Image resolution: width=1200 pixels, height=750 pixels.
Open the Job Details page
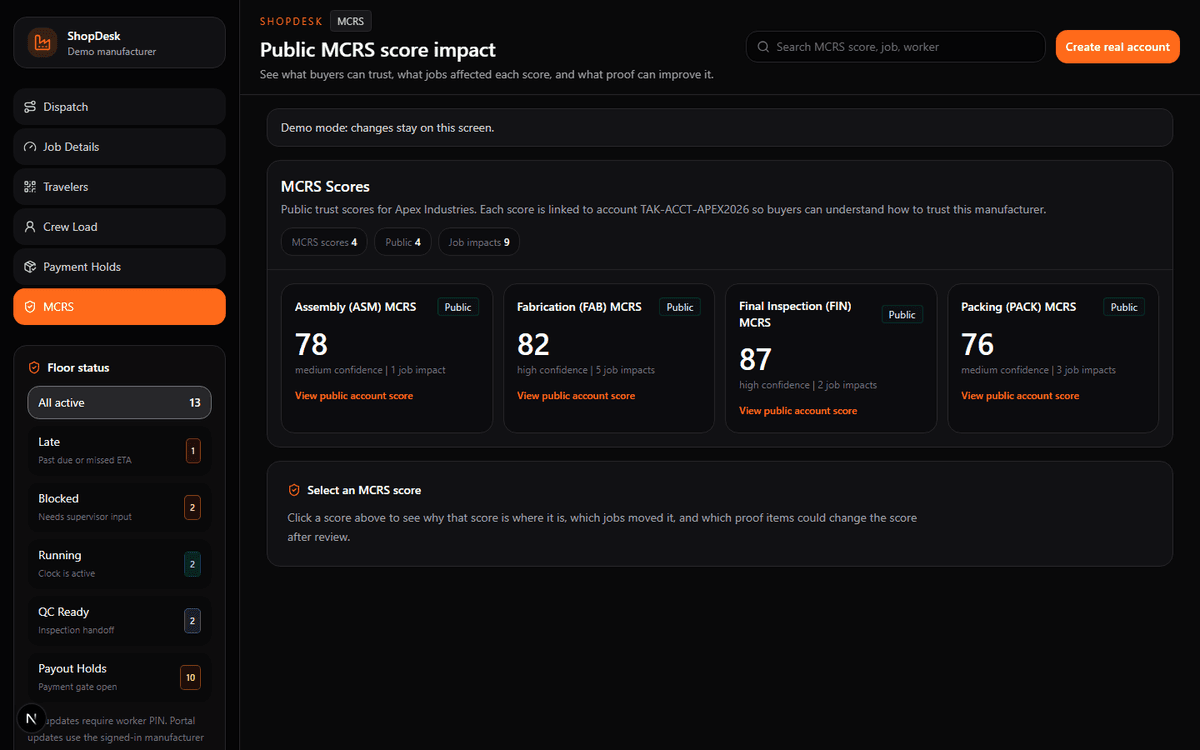[119, 147]
